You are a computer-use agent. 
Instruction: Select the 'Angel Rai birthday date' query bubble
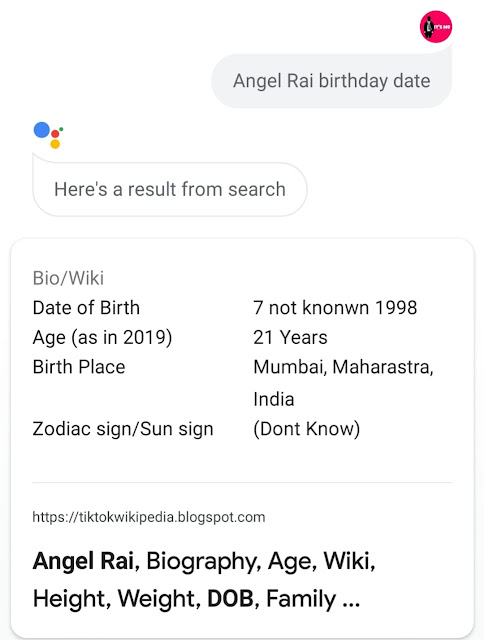click(x=331, y=81)
